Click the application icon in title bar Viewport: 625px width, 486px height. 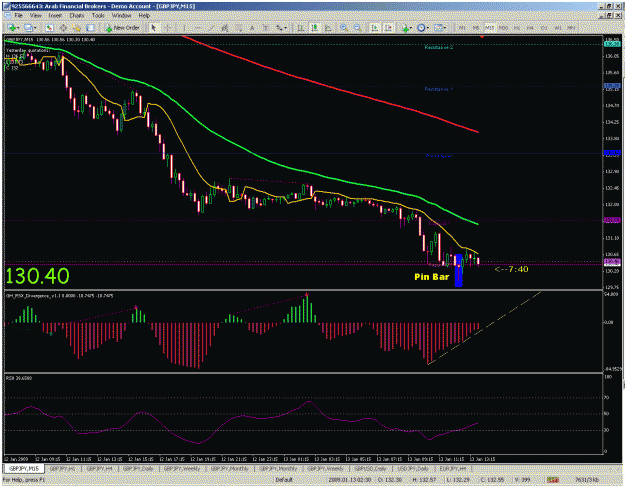[7, 6]
